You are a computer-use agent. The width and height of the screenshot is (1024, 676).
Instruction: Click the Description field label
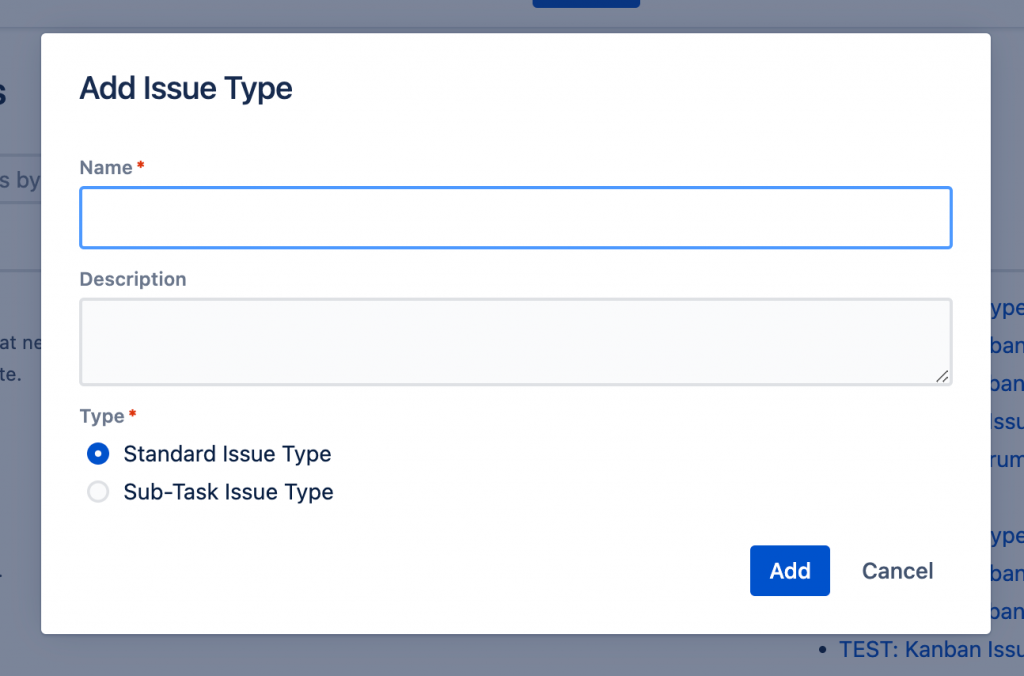tap(133, 279)
